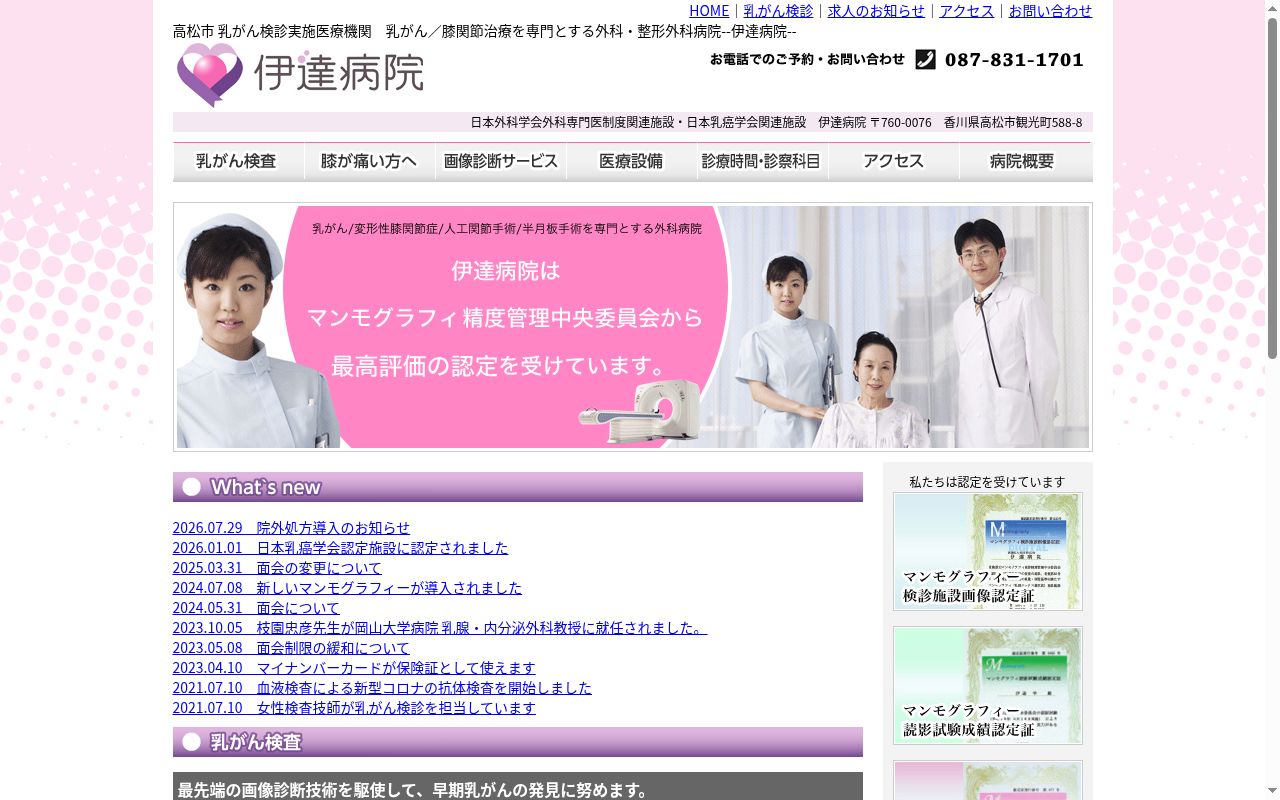Open news about 枝園忠彦先生 professorship

pos(440,628)
